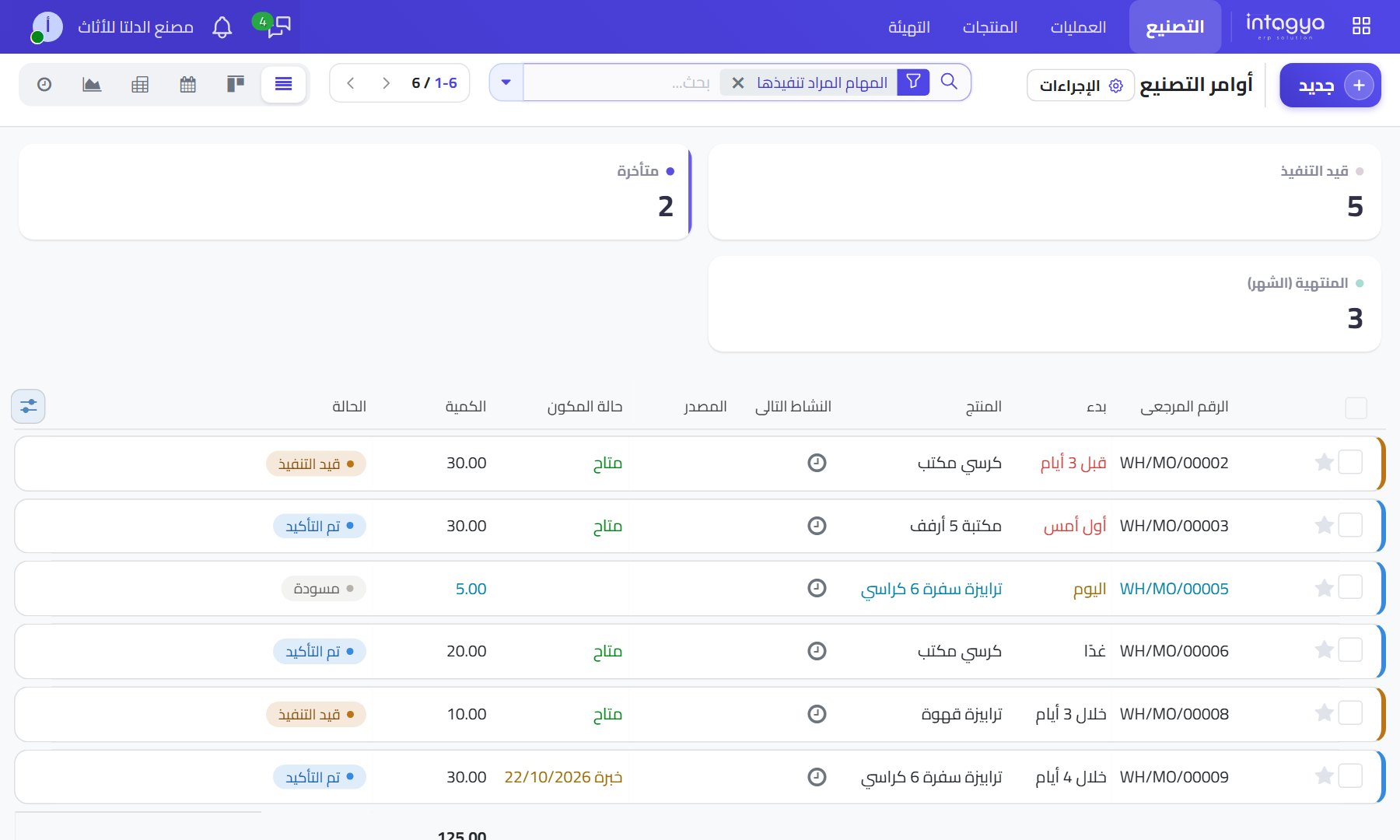Click the جديد new order button
Screen dimensions: 1400x840
1330,86
